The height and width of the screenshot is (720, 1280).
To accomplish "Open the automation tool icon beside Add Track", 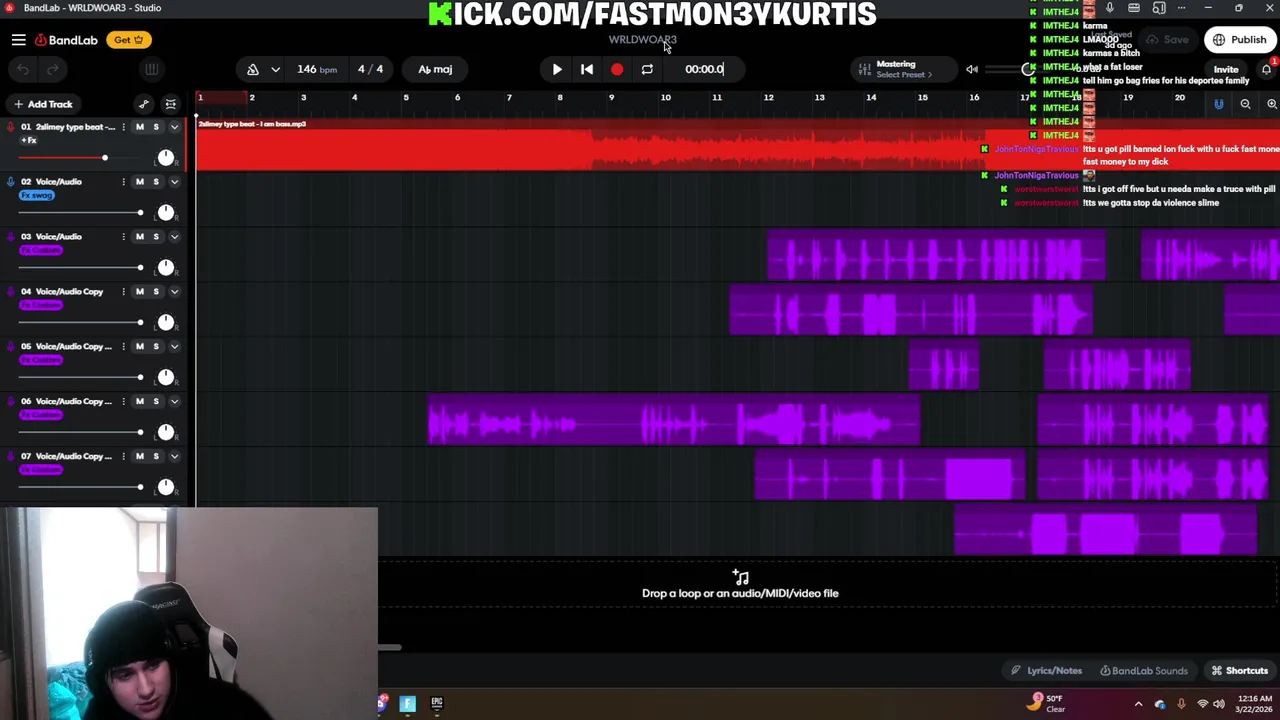I will pos(144,104).
